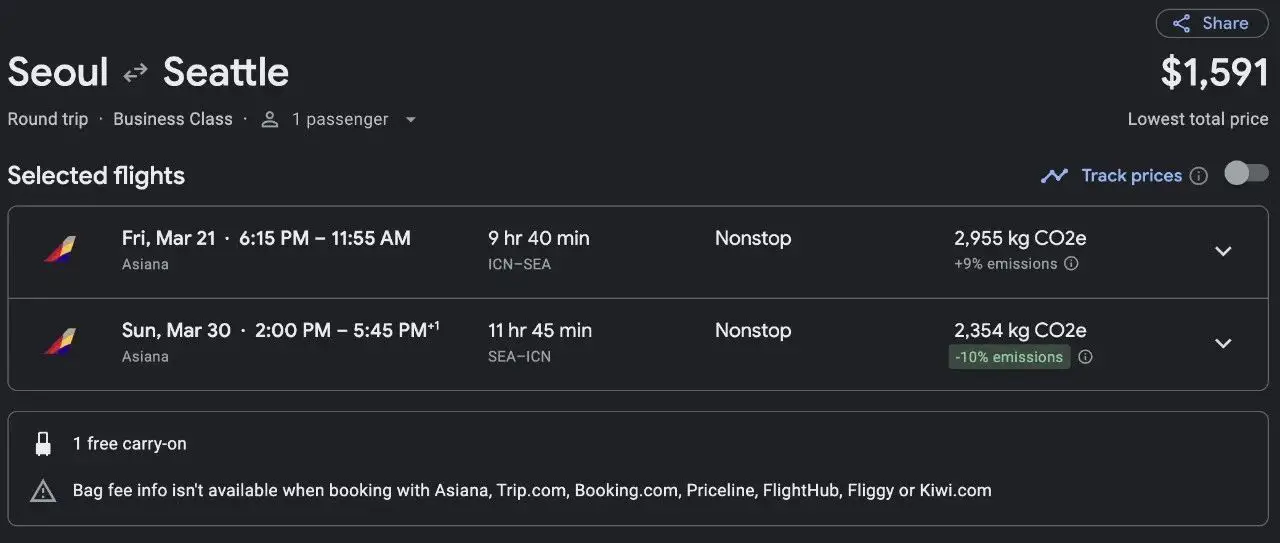Click the Asiana logo on the outbound flight
Screen dimensions: 1280x543
click(x=59, y=249)
